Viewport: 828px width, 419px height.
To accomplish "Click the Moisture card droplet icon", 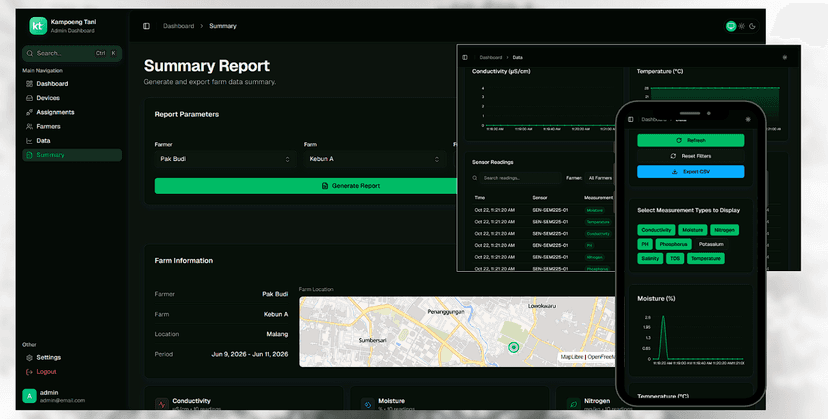I will 368,405.
